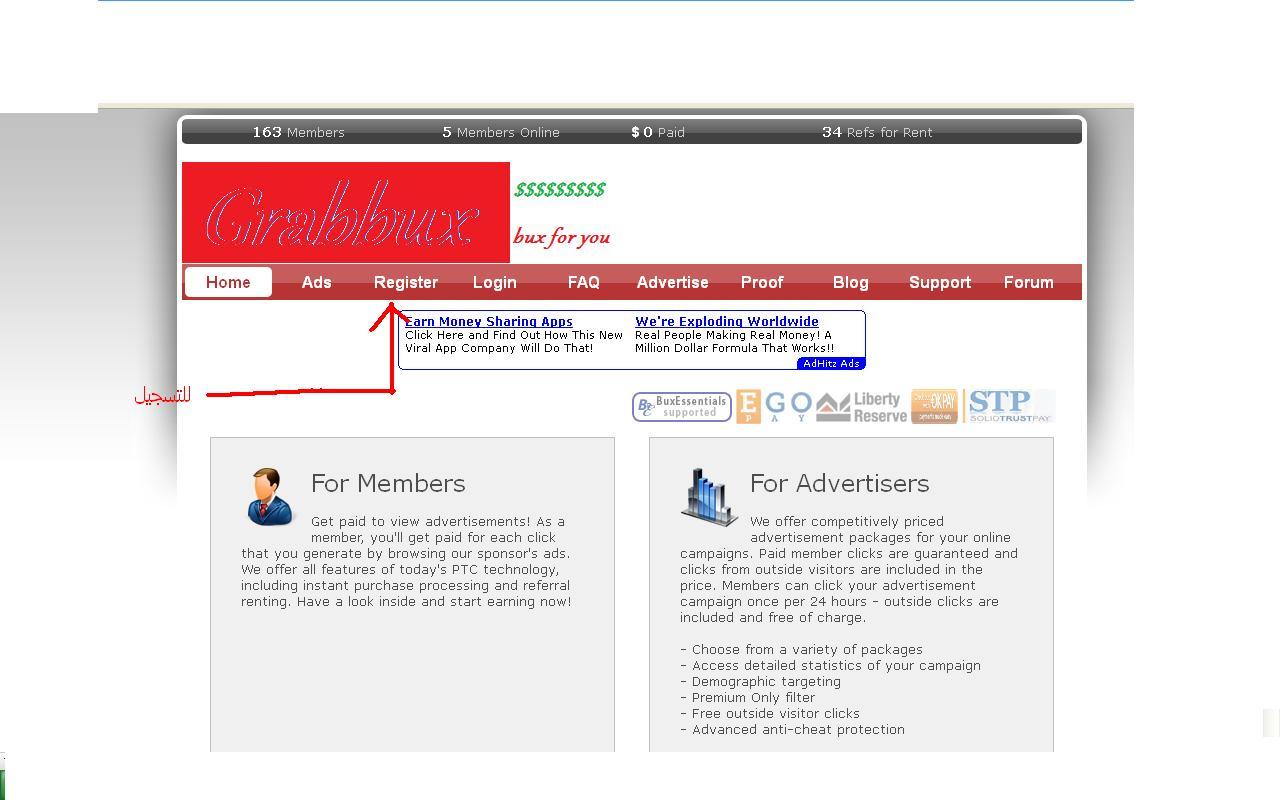
Task: Click the For Members businessman icon
Action: (270, 497)
